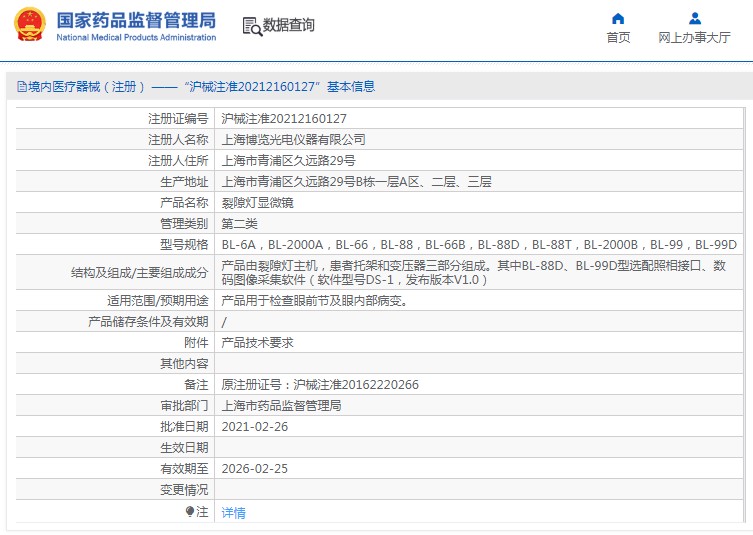Select production address with B栋一层A区

(356, 182)
